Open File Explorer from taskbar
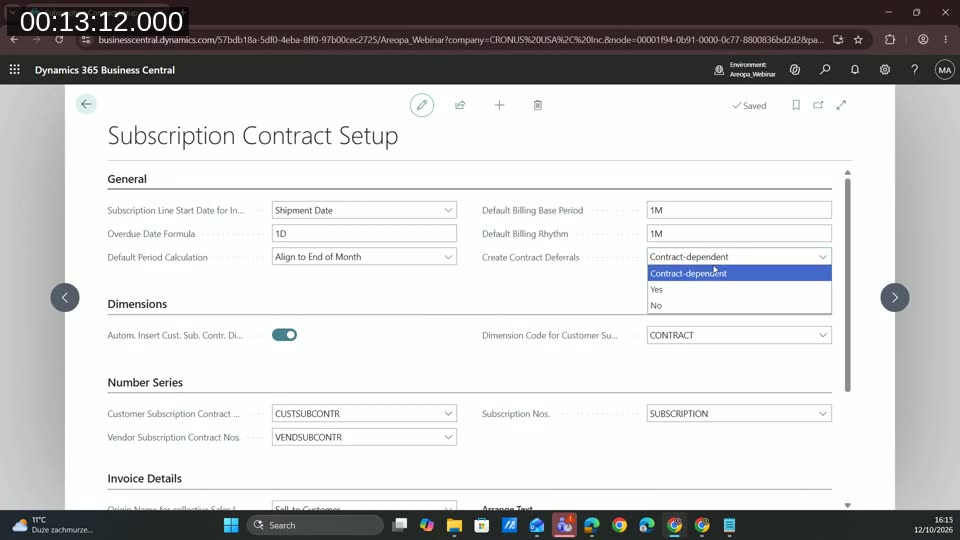This screenshot has height=540, width=960. pos(454,525)
